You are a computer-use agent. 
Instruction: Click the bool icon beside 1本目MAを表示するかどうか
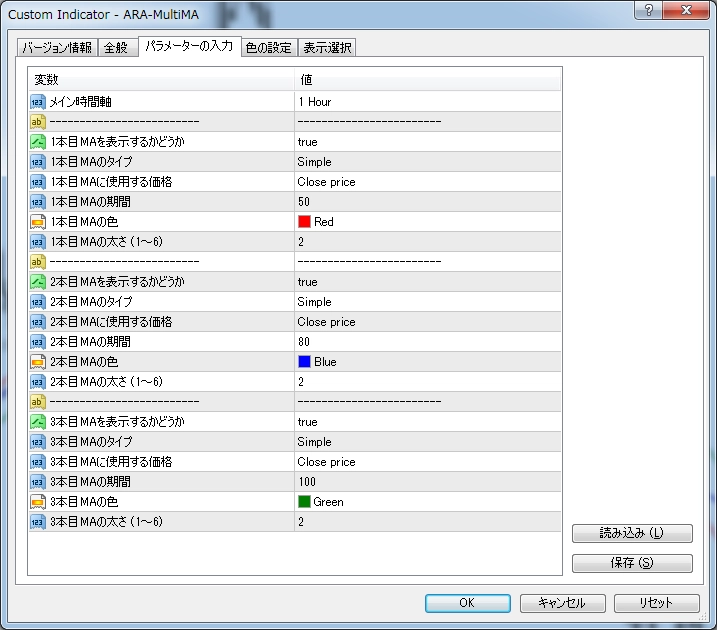38,142
